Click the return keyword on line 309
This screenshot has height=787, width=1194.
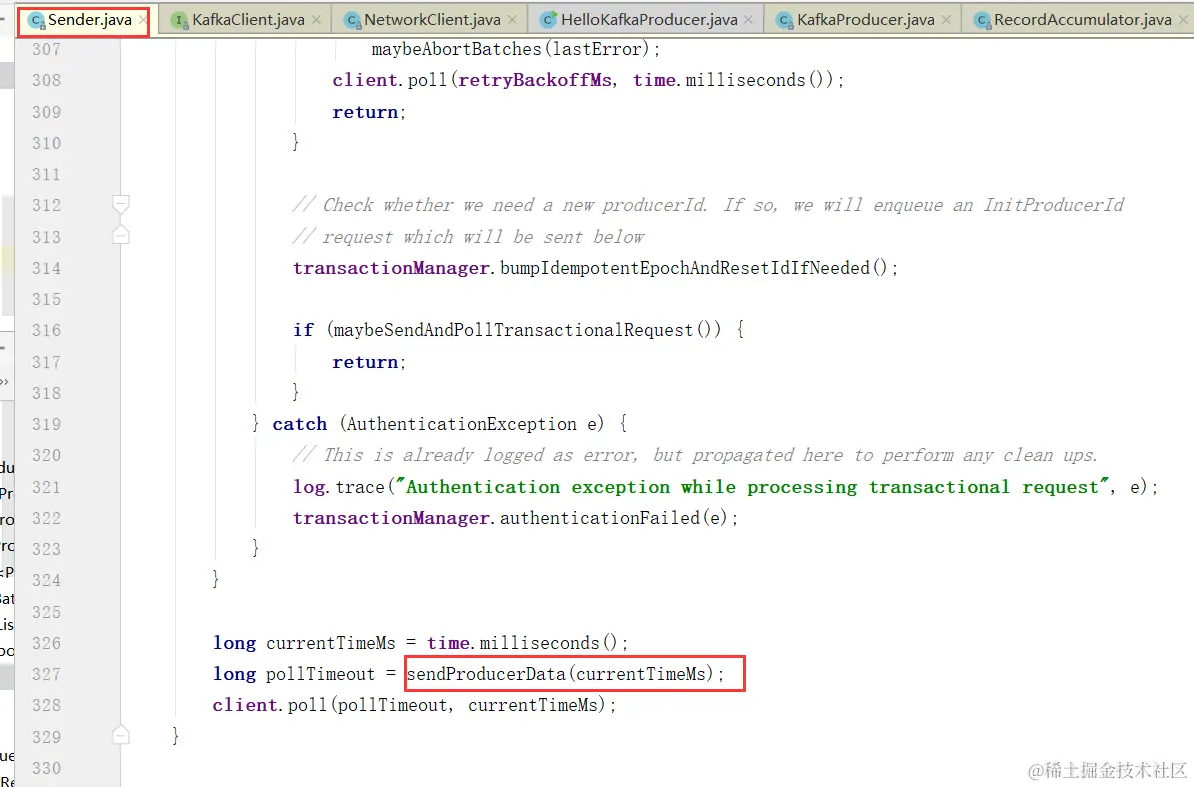point(365,112)
